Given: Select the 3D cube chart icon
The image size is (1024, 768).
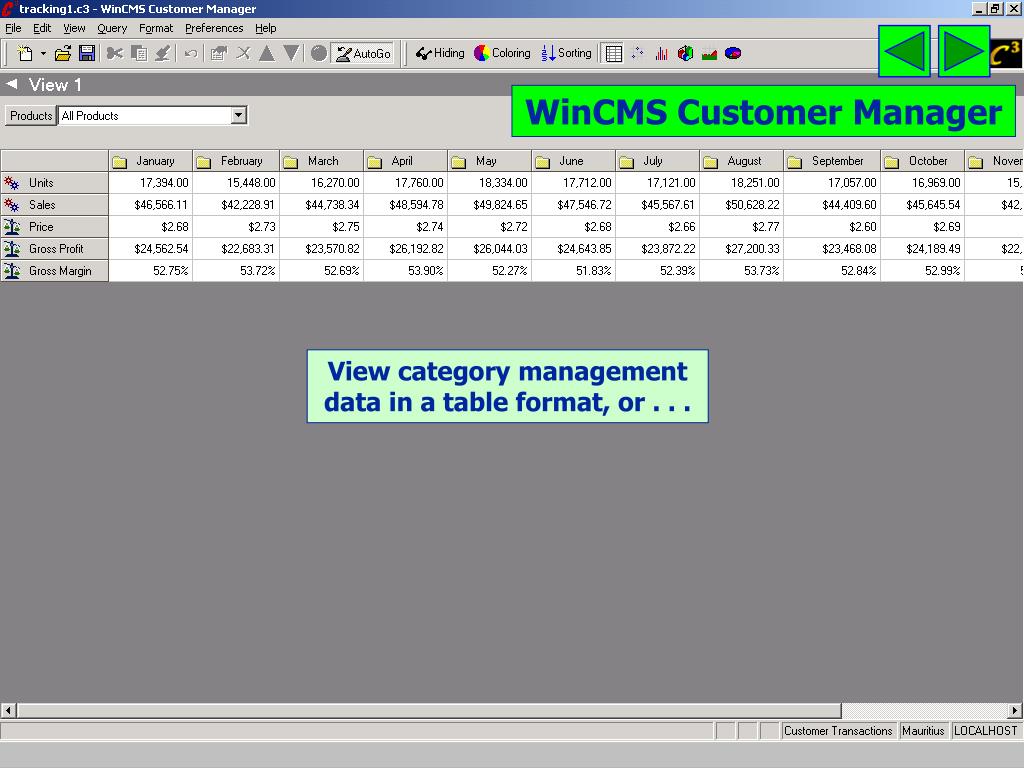Looking at the screenshot, I should [685, 54].
